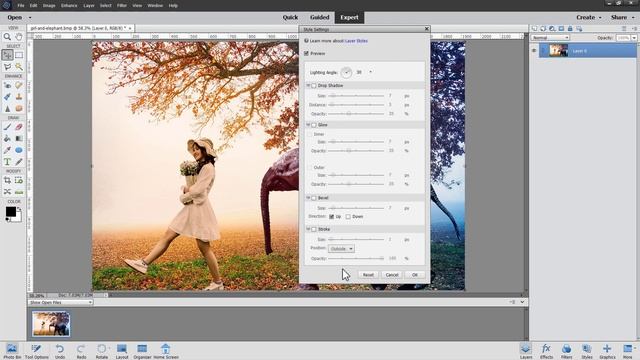
Task: Select the Color Picker eyedropper tool
Action: pos(7,150)
